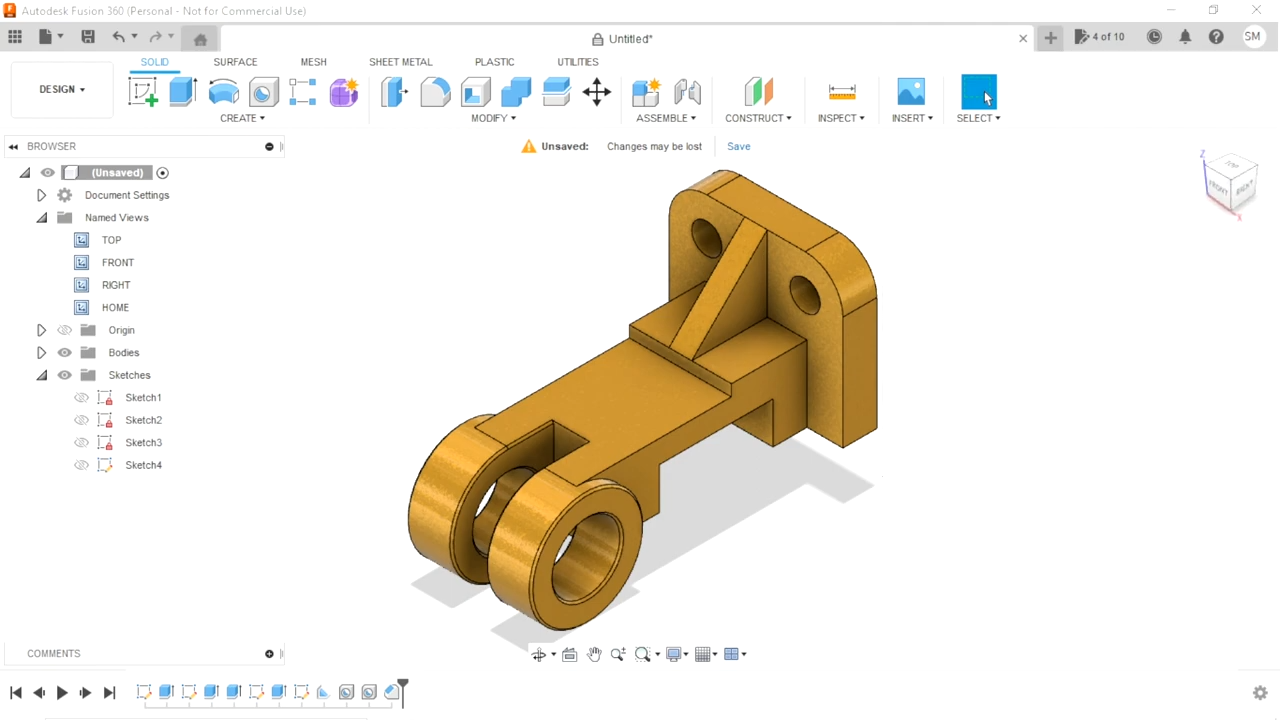
Task: Toggle the Origin folder visibility eye
Action: pyautogui.click(x=65, y=330)
